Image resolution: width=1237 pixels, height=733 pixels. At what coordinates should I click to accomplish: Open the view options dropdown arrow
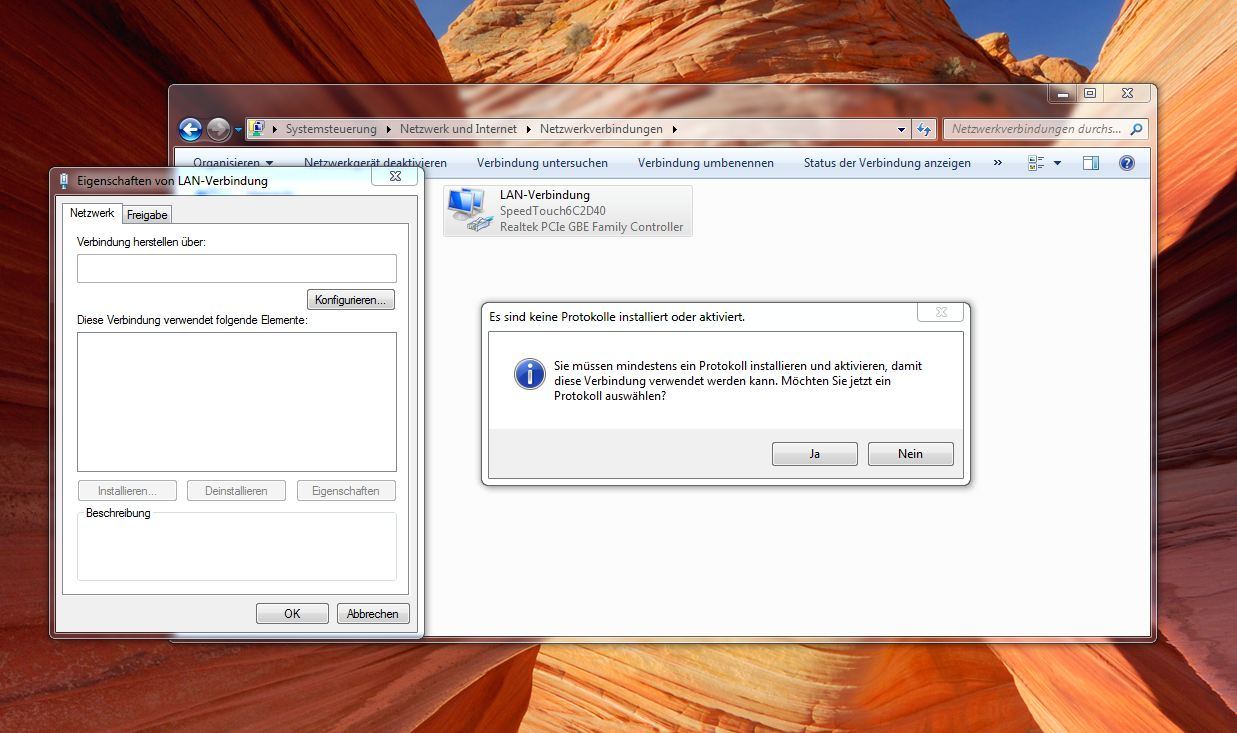(x=1057, y=163)
